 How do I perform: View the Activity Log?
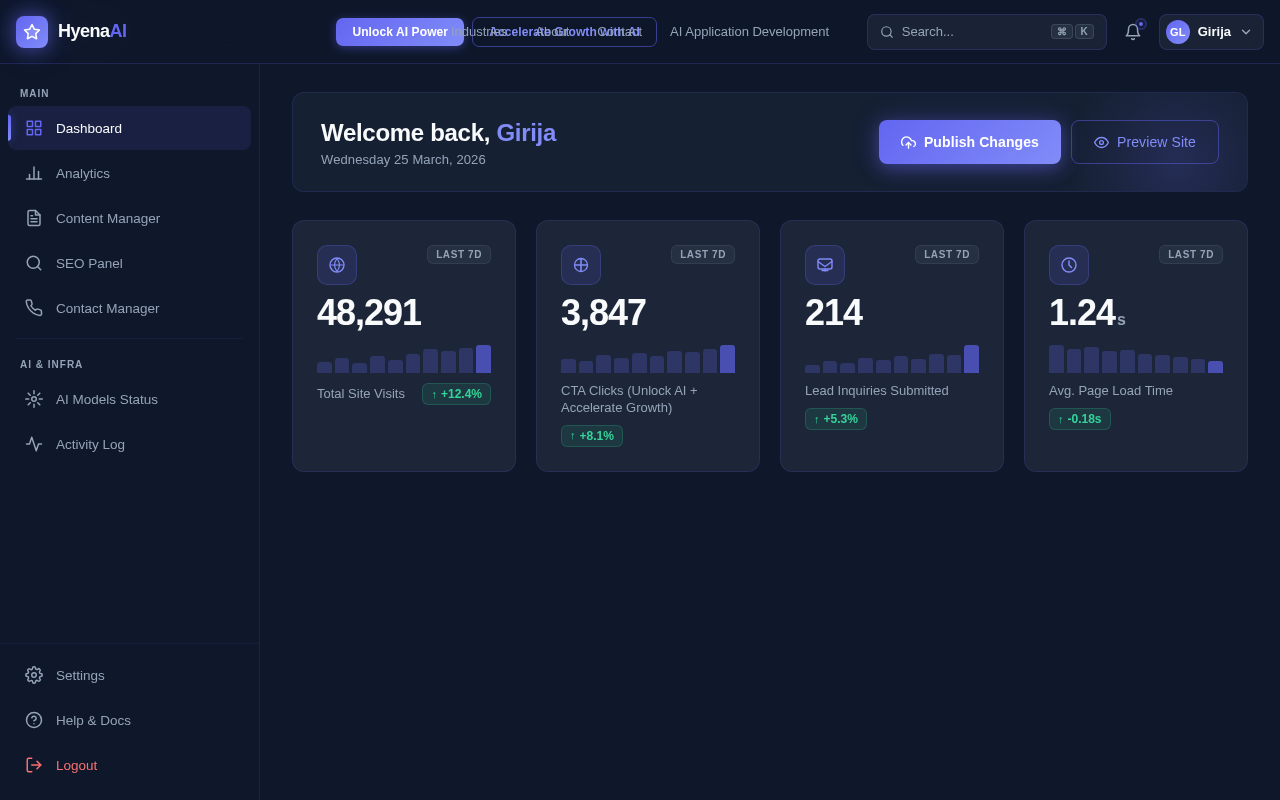click(90, 444)
